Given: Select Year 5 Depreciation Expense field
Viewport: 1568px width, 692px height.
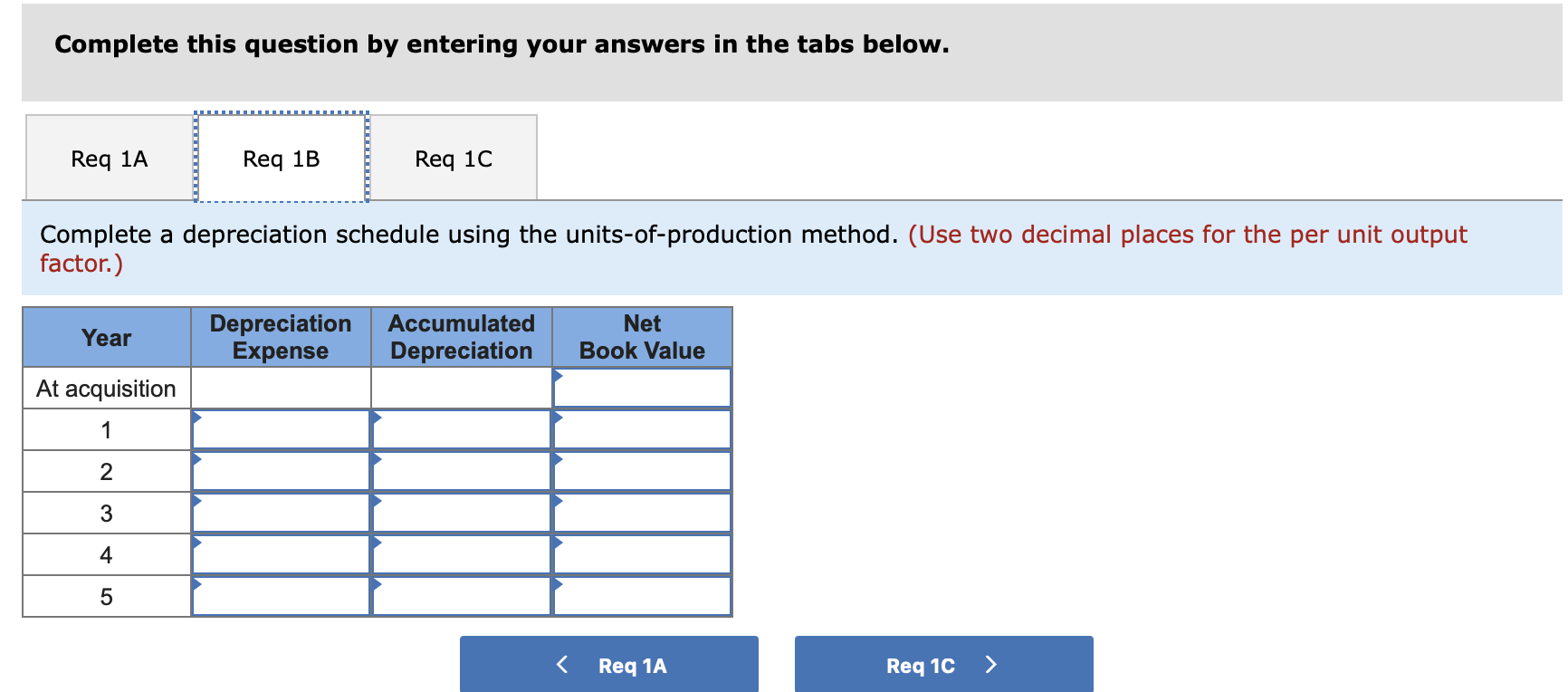Looking at the screenshot, I should click(281, 597).
